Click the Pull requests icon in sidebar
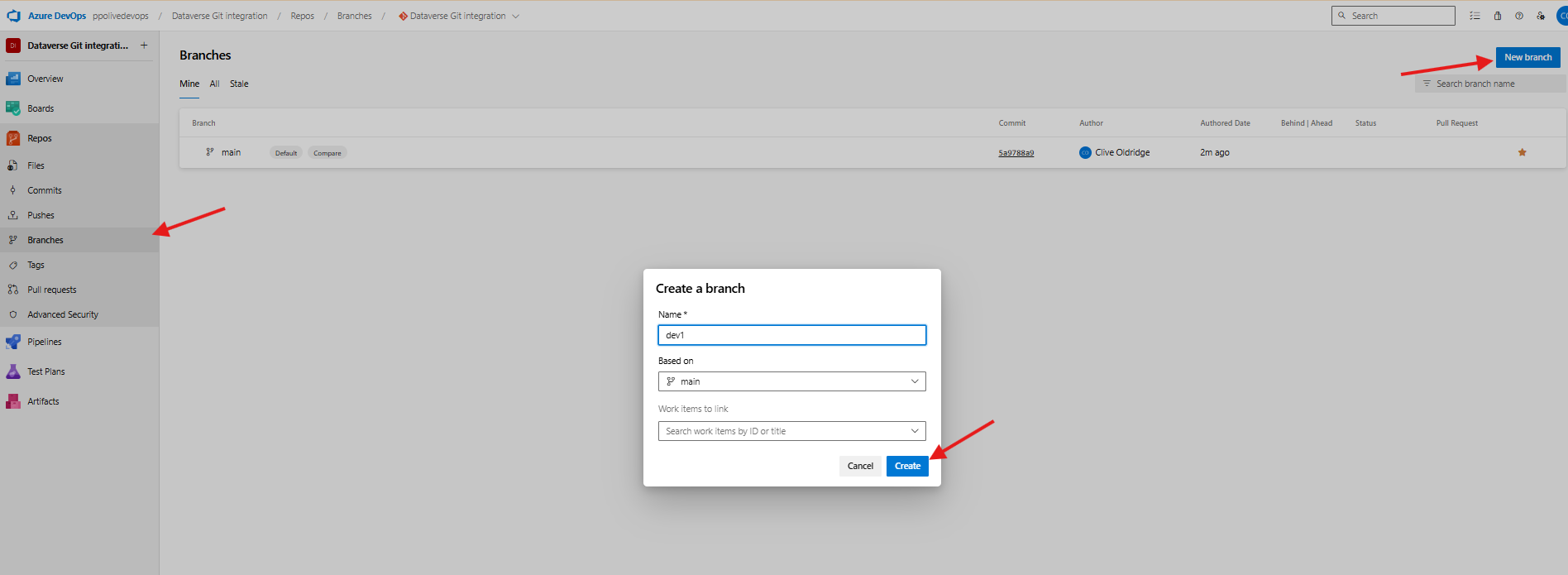Viewport: 1568px width, 575px height. (x=13, y=290)
